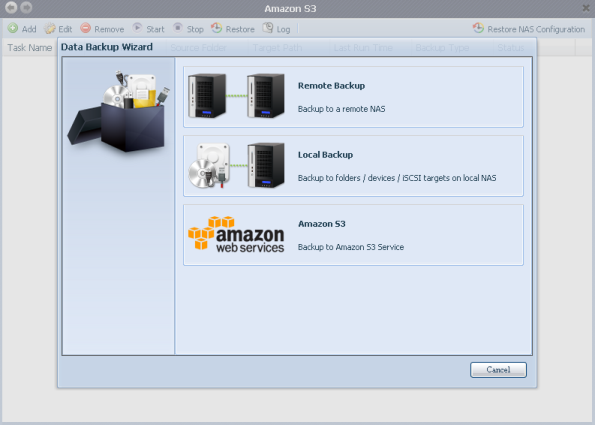The height and width of the screenshot is (425, 595).
Task: Click the green Add task icon
Action: pos(13,28)
